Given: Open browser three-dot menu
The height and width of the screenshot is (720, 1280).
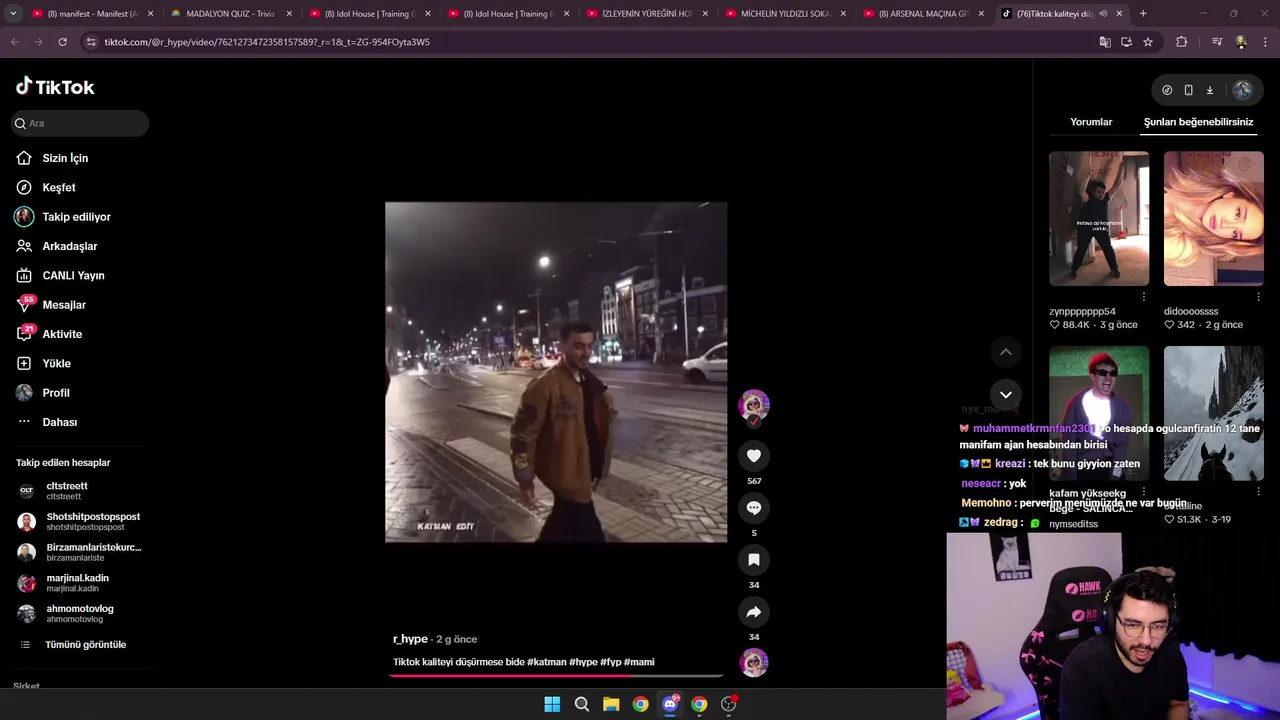Looking at the screenshot, I should tap(1264, 42).
